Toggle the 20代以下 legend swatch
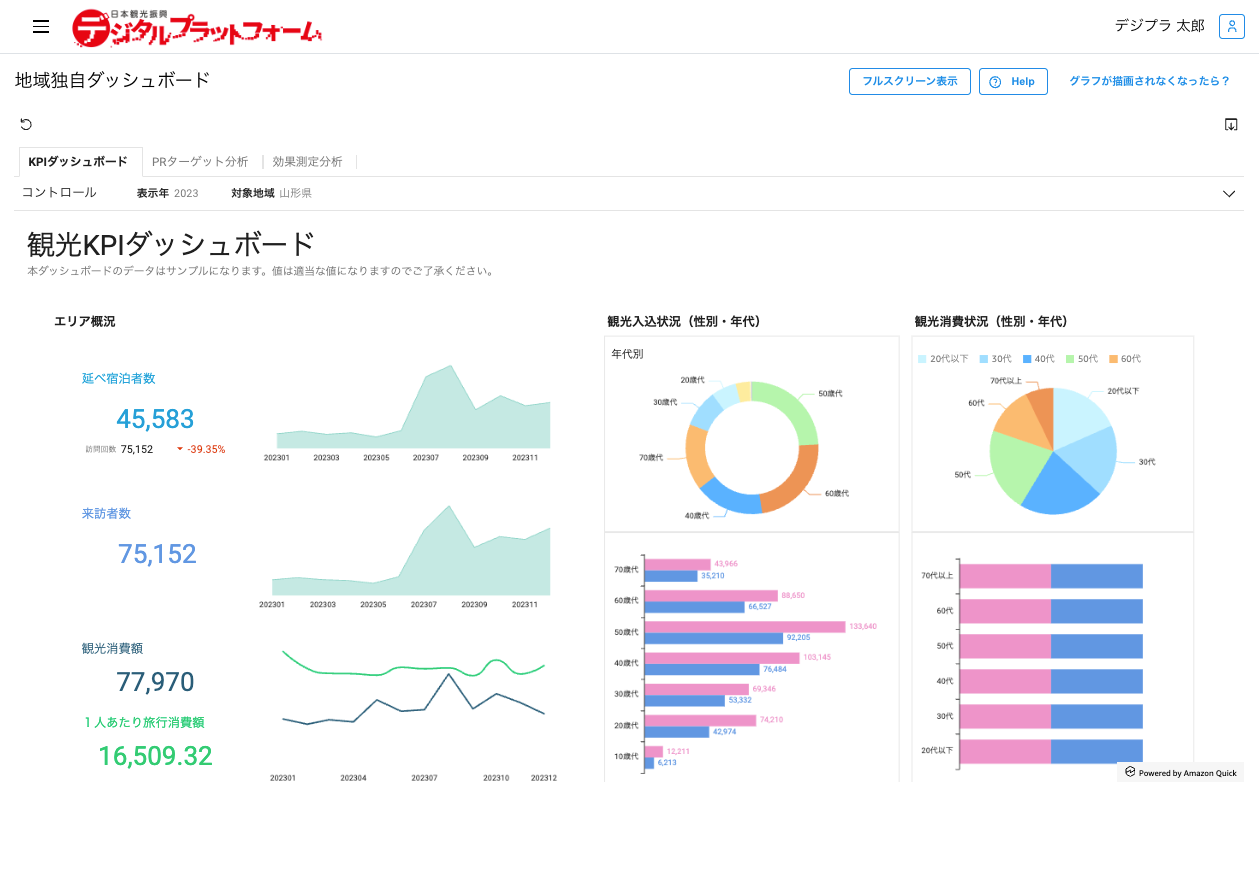The image size is (1259, 870). tap(922, 358)
